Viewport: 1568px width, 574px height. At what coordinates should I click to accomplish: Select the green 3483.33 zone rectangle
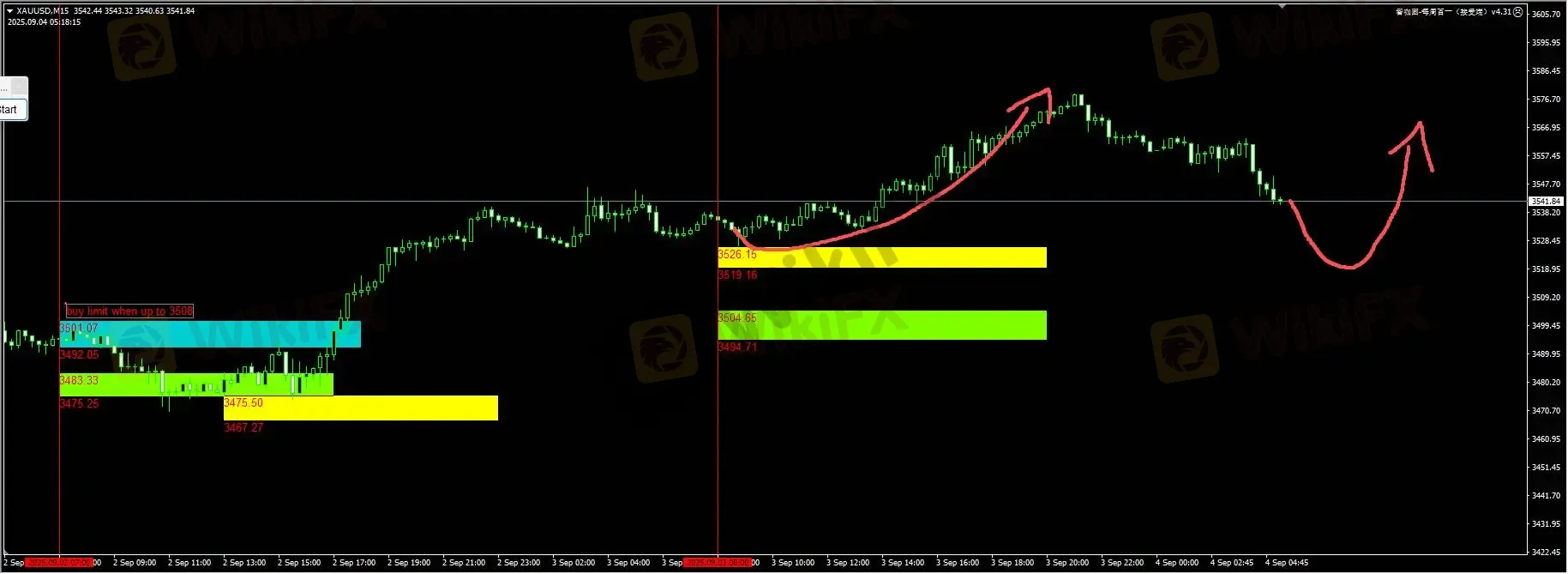coord(197,384)
